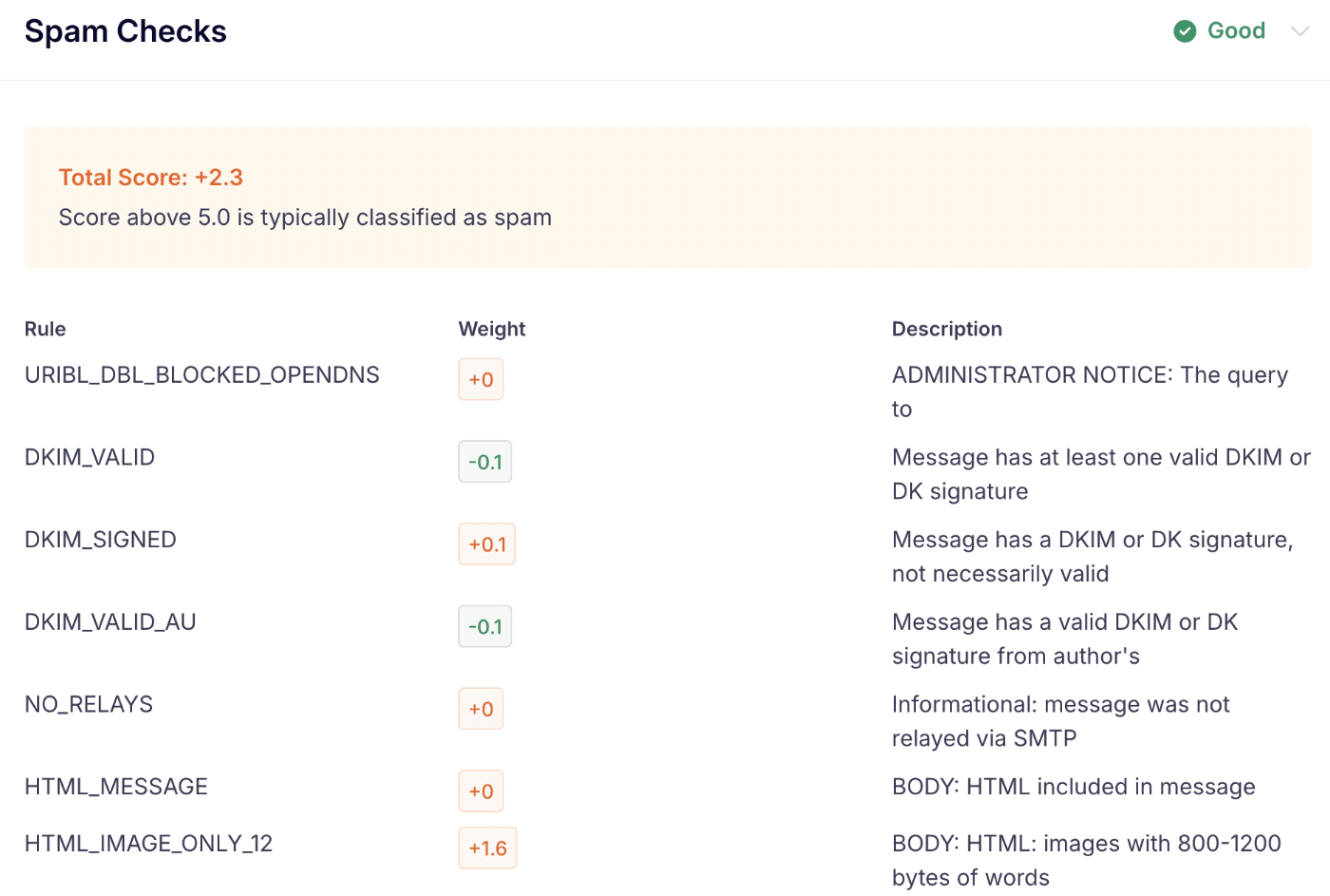
Task: Click the -0.1 weight badge for DKIM_VALID
Action: pyautogui.click(x=485, y=462)
